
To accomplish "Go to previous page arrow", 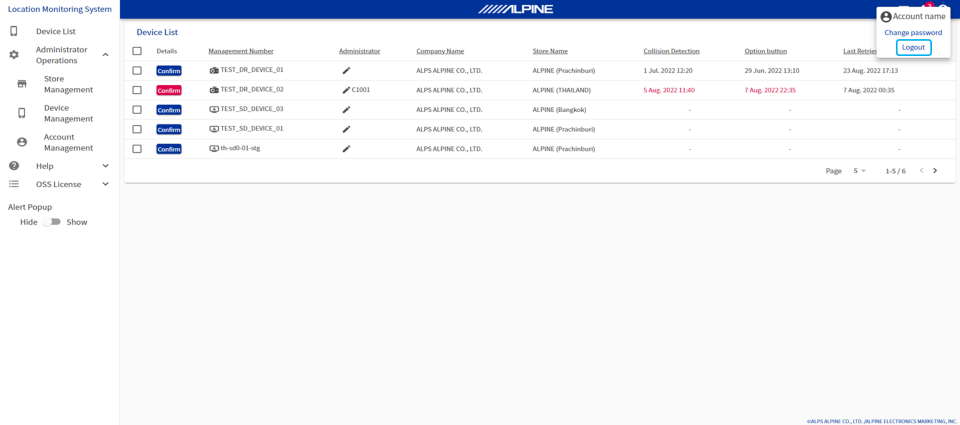I will click(921, 171).
